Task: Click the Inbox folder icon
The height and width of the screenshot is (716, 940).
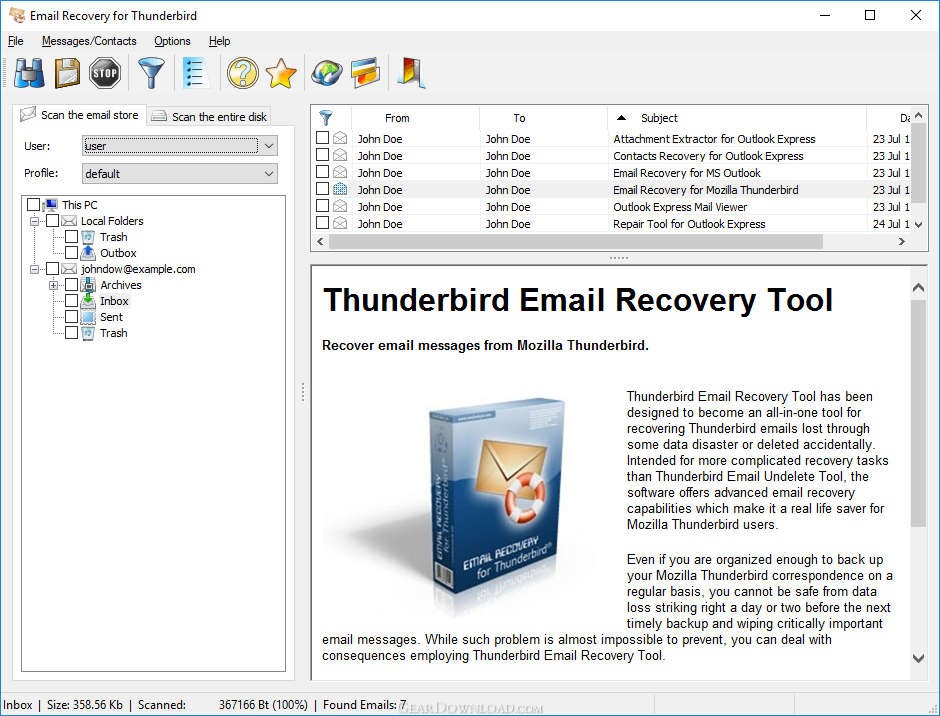Action: pos(88,300)
